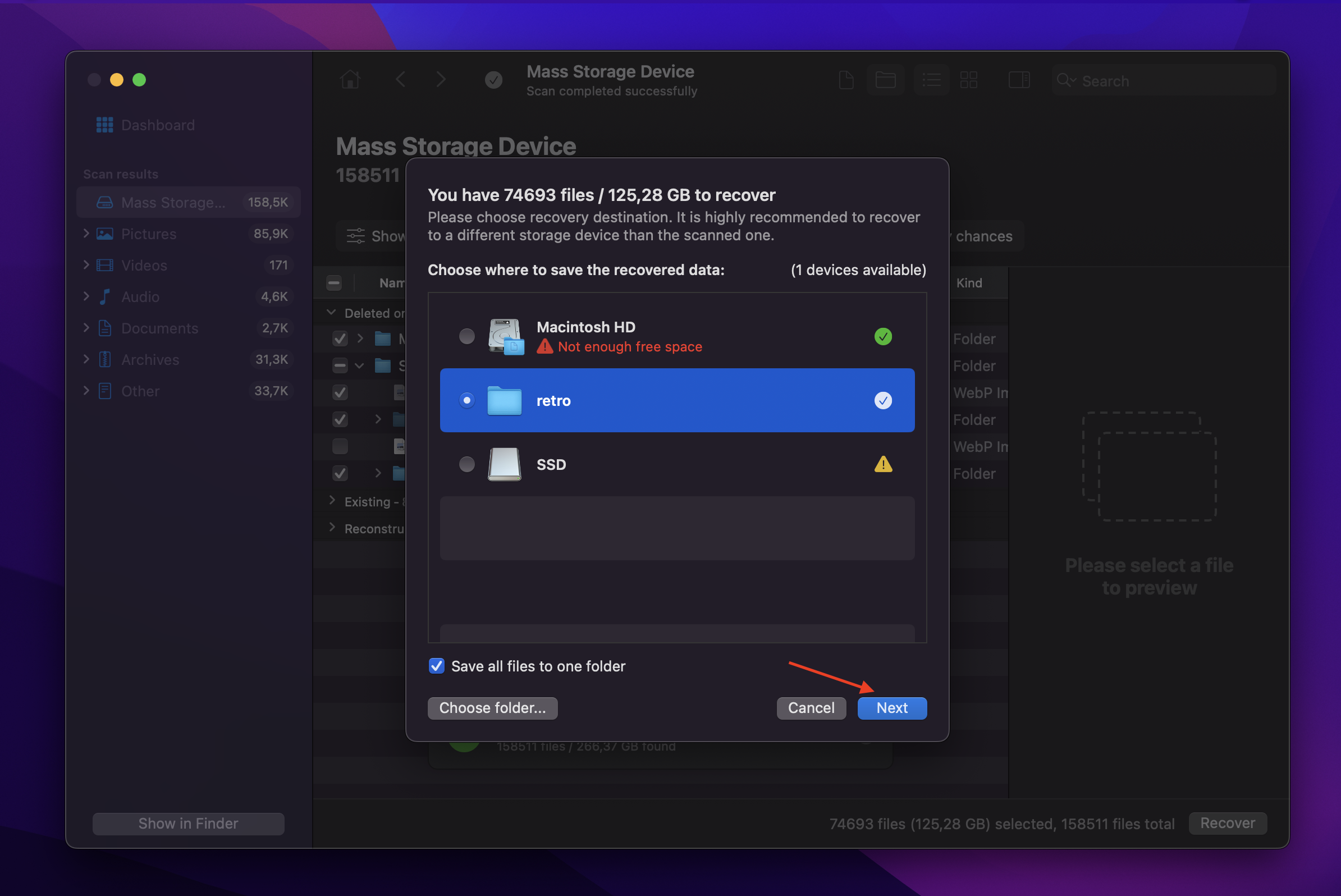The width and height of the screenshot is (1341, 896).
Task: Select Macintosh HD as destination
Action: click(x=465, y=335)
